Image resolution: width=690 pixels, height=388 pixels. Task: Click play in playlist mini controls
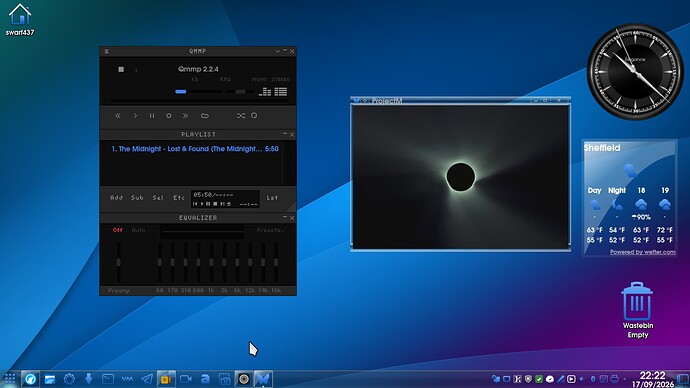point(202,204)
